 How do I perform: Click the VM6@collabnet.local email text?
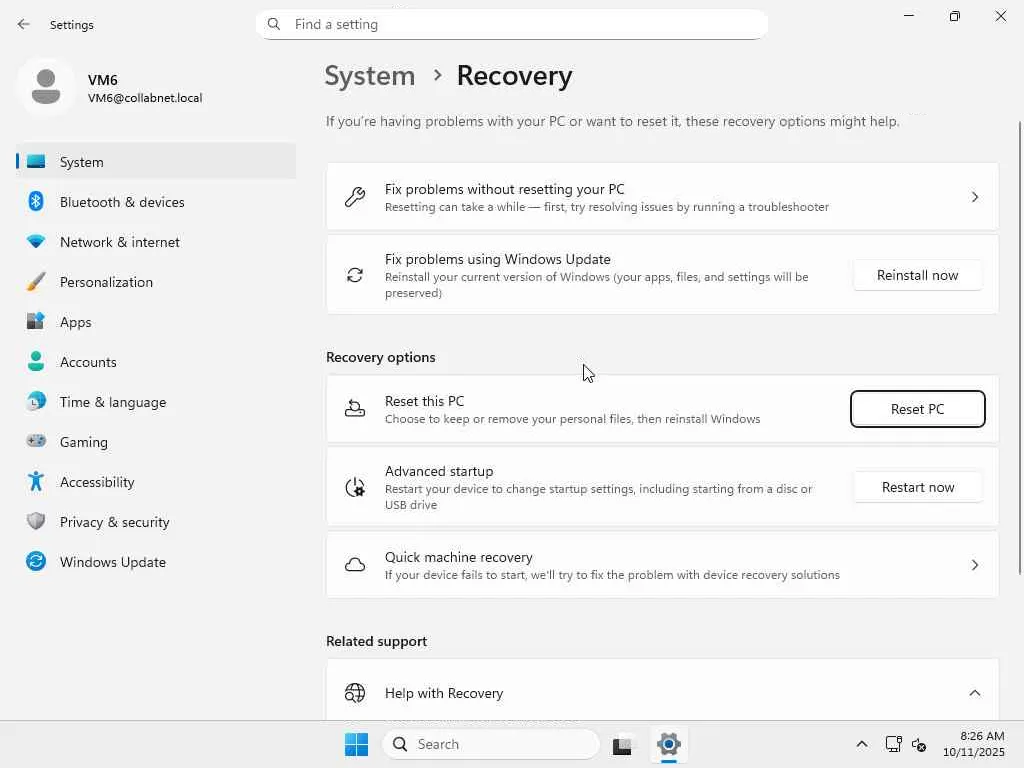point(145,98)
